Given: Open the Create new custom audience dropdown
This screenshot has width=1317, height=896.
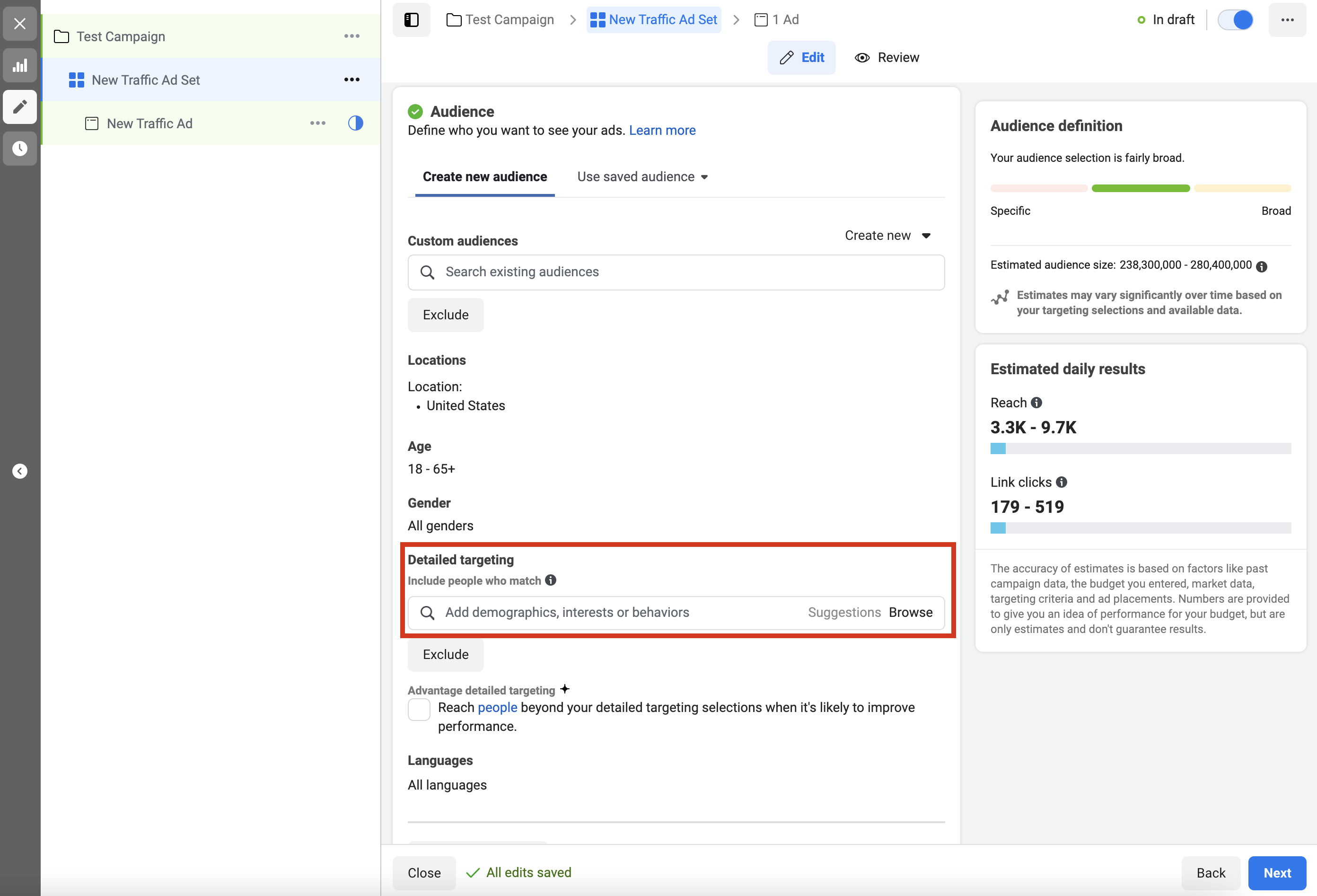Looking at the screenshot, I should point(887,235).
